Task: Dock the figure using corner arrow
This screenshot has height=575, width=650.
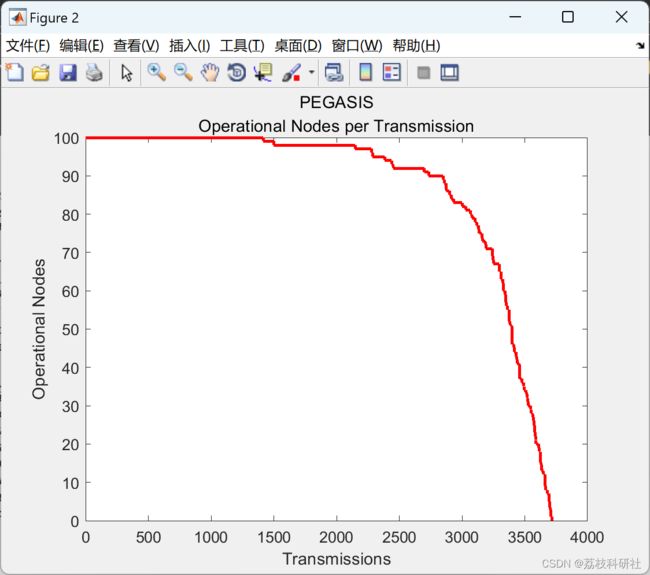Action: 640,46
